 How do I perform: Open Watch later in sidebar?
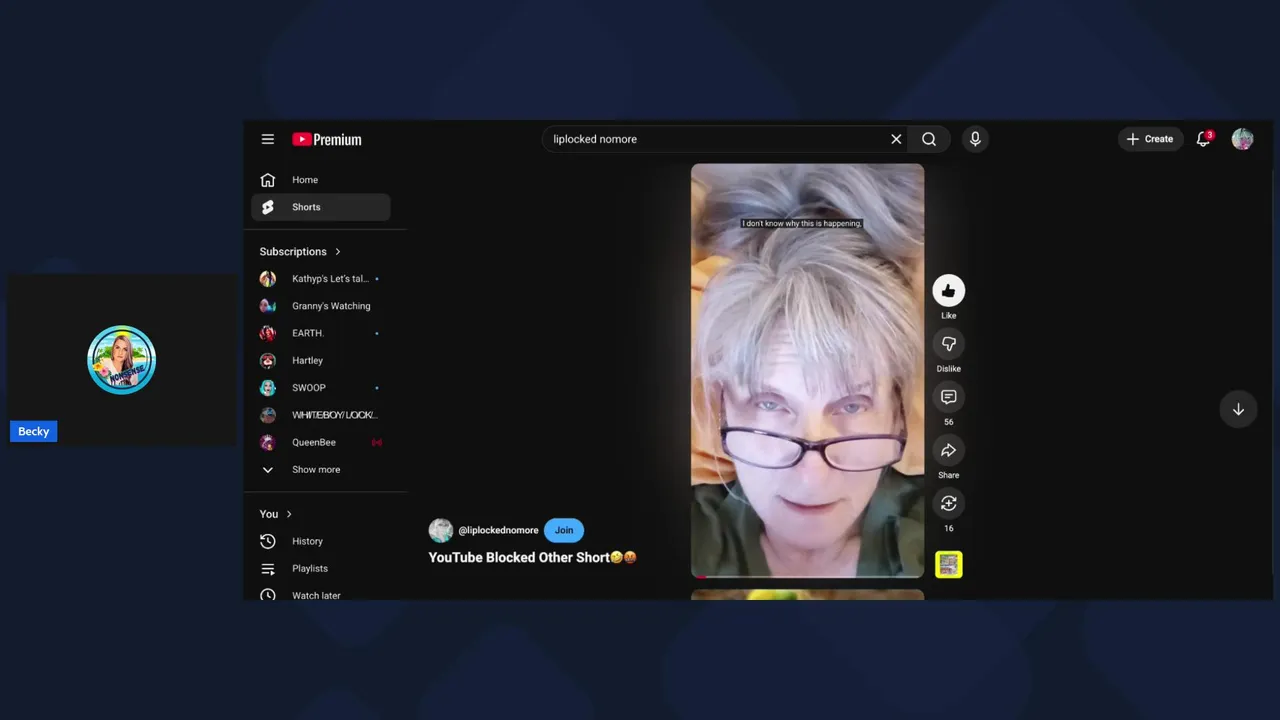click(321, 595)
